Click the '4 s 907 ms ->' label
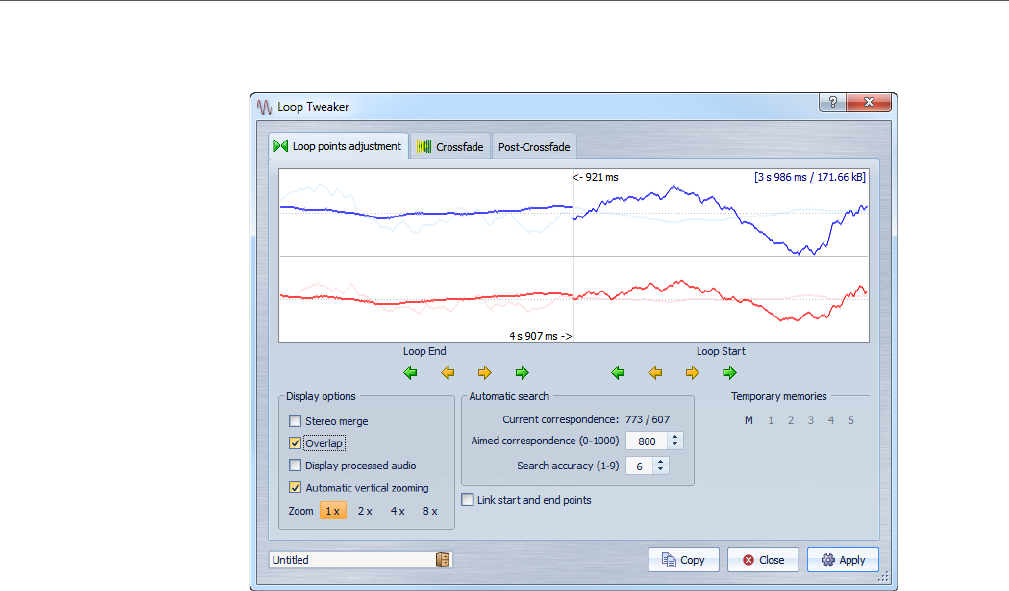The height and width of the screenshot is (591, 1009). 541,336
